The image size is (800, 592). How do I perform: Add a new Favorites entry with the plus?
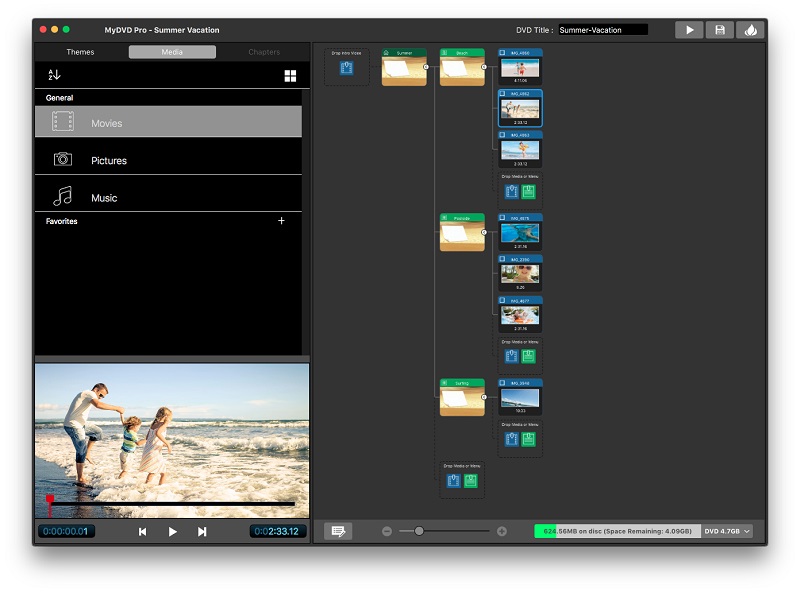pos(282,220)
